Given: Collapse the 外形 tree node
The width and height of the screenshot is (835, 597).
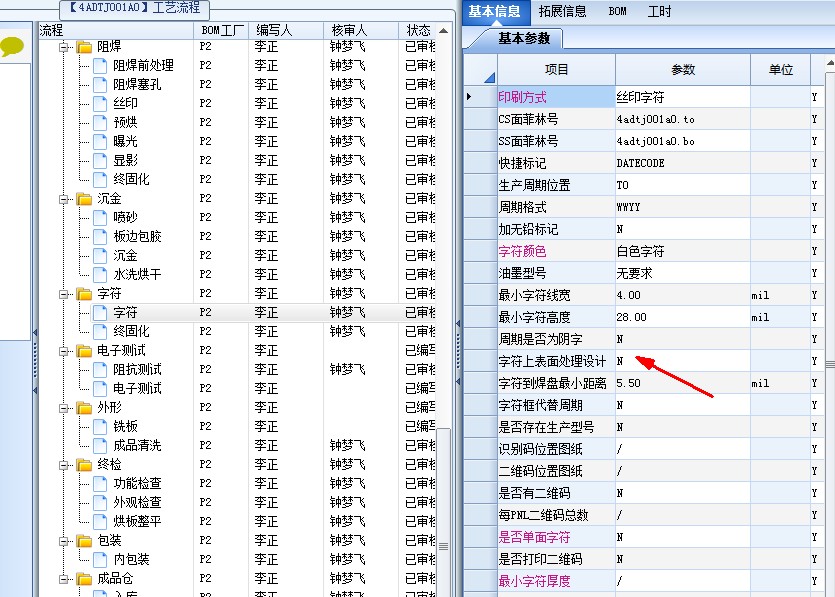Looking at the screenshot, I should [63, 408].
